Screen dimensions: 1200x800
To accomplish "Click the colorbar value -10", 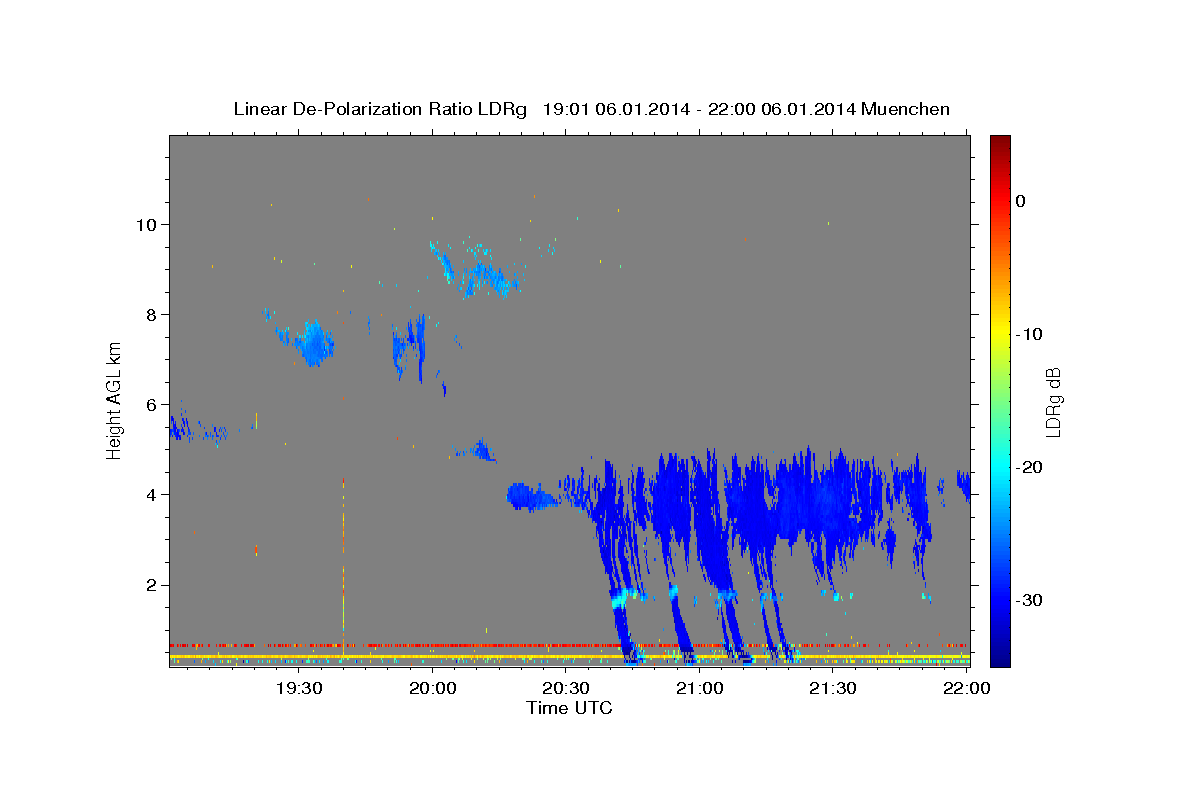I will (x=1030, y=334).
